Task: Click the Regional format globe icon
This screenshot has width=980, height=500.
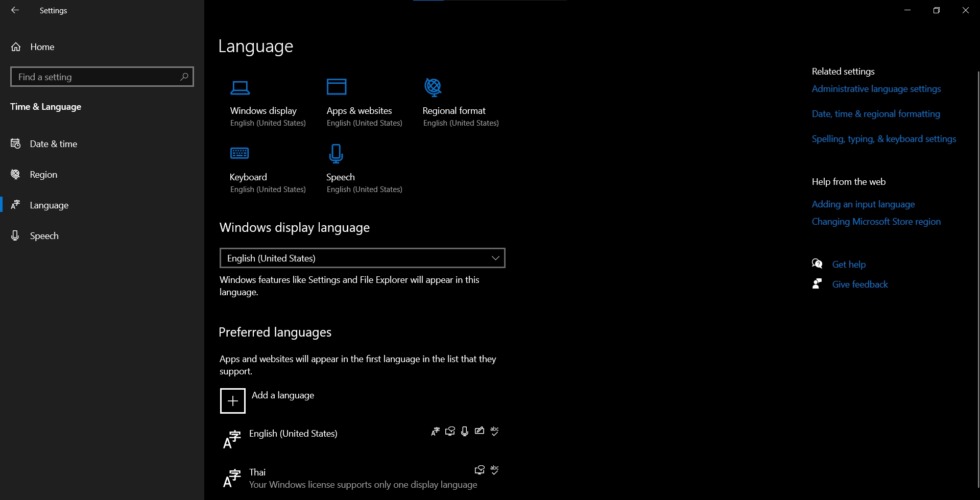Action: pyautogui.click(x=432, y=87)
